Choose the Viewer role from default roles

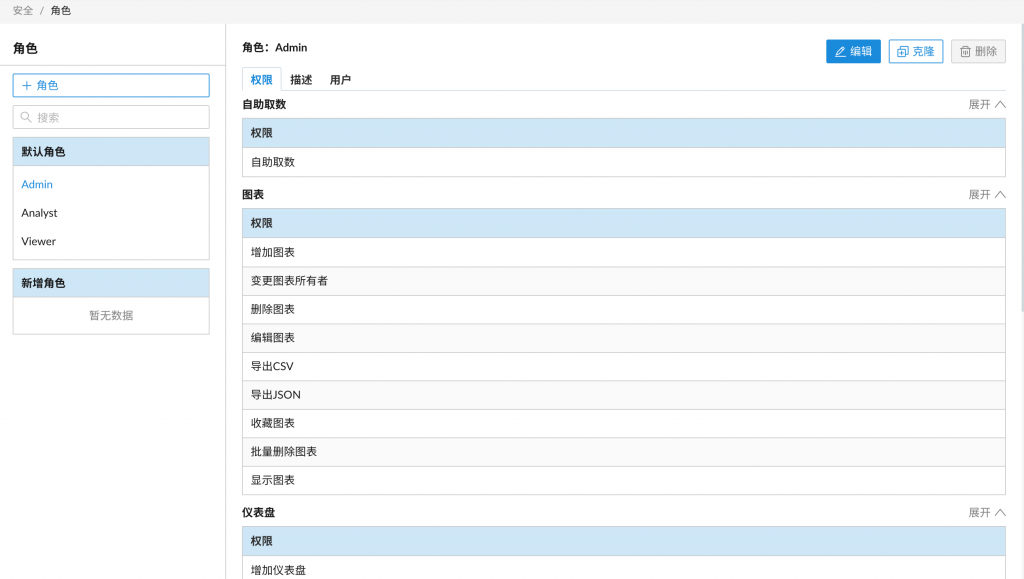click(39, 241)
